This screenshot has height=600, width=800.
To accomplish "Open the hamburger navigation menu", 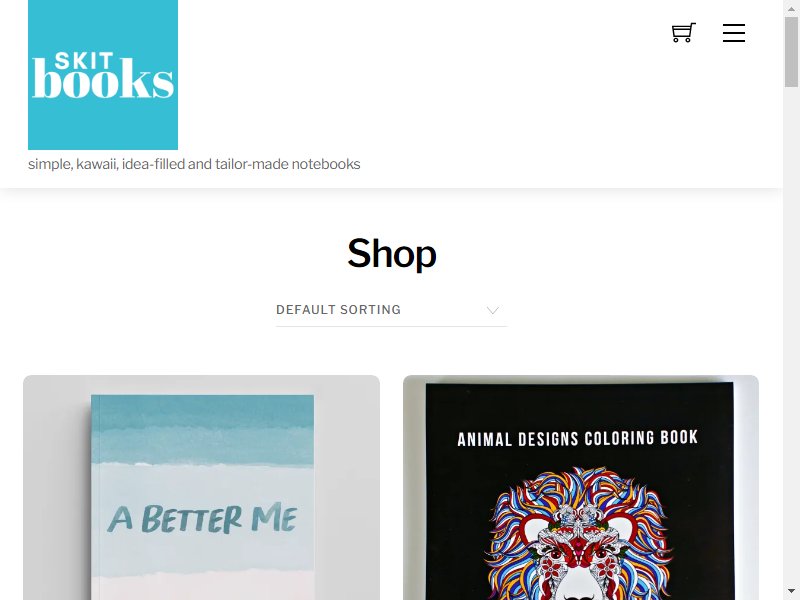I will tap(734, 33).
